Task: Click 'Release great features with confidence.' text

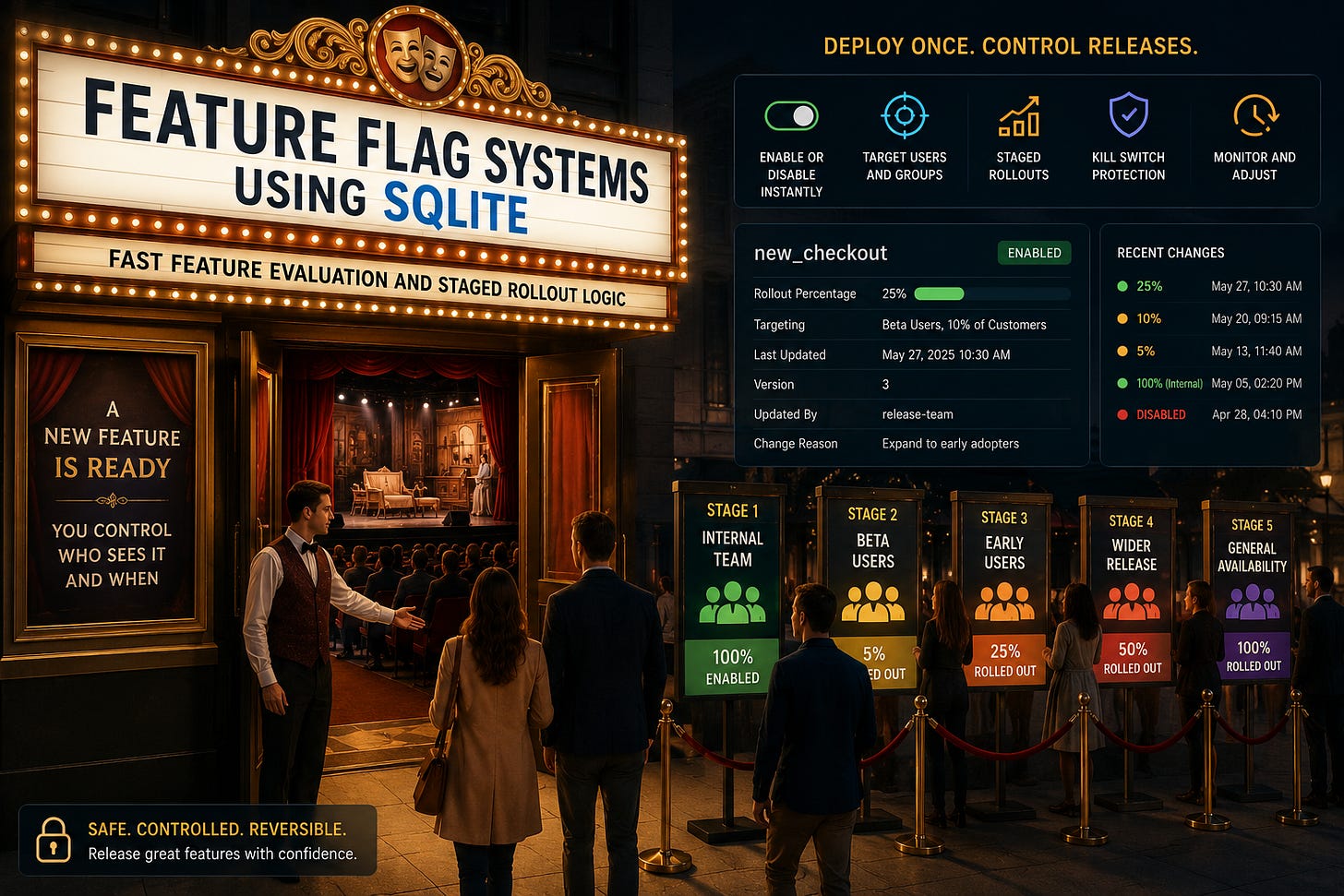Action: pyautogui.click(x=222, y=854)
